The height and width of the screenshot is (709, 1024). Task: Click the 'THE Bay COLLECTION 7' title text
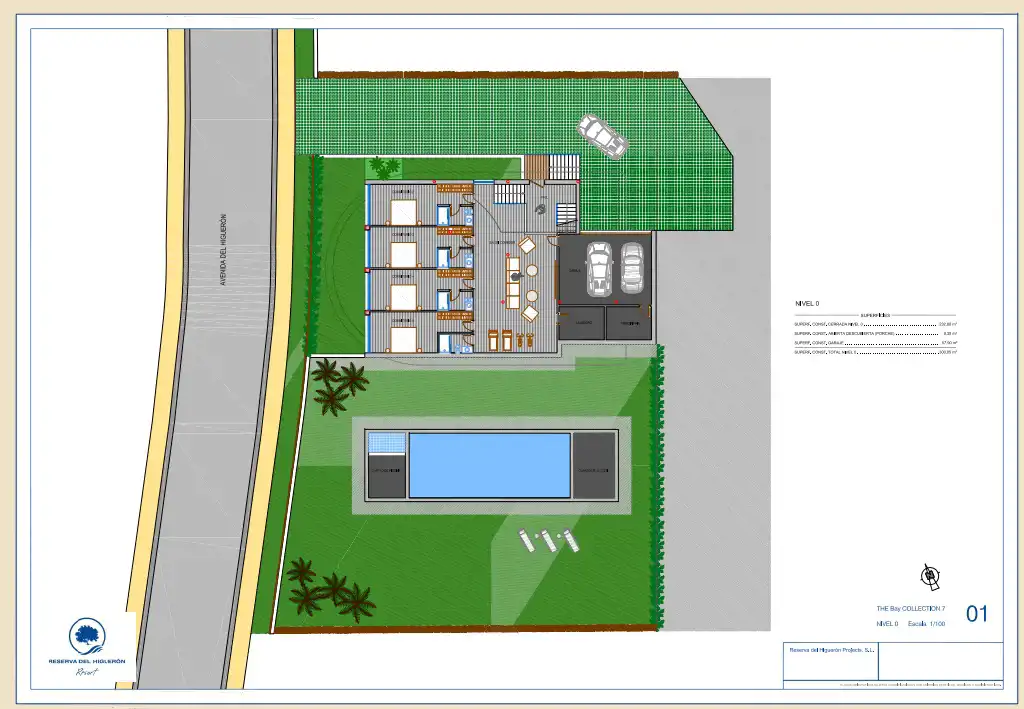coord(910,609)
